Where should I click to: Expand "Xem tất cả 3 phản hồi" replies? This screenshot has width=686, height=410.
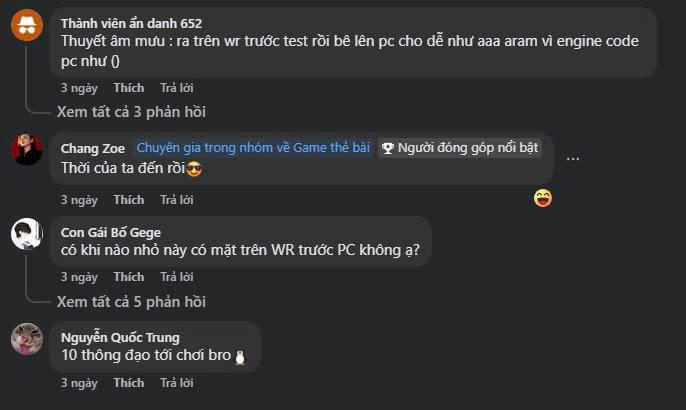tap(131, 112)
